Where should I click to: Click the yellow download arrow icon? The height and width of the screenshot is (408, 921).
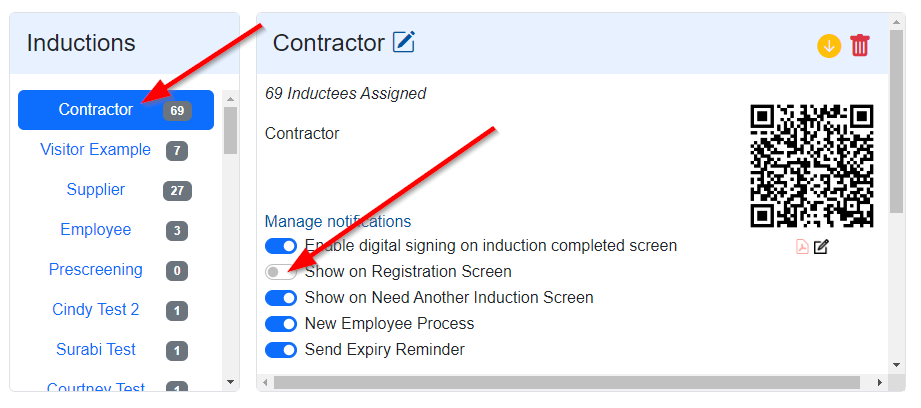[829, 46]
